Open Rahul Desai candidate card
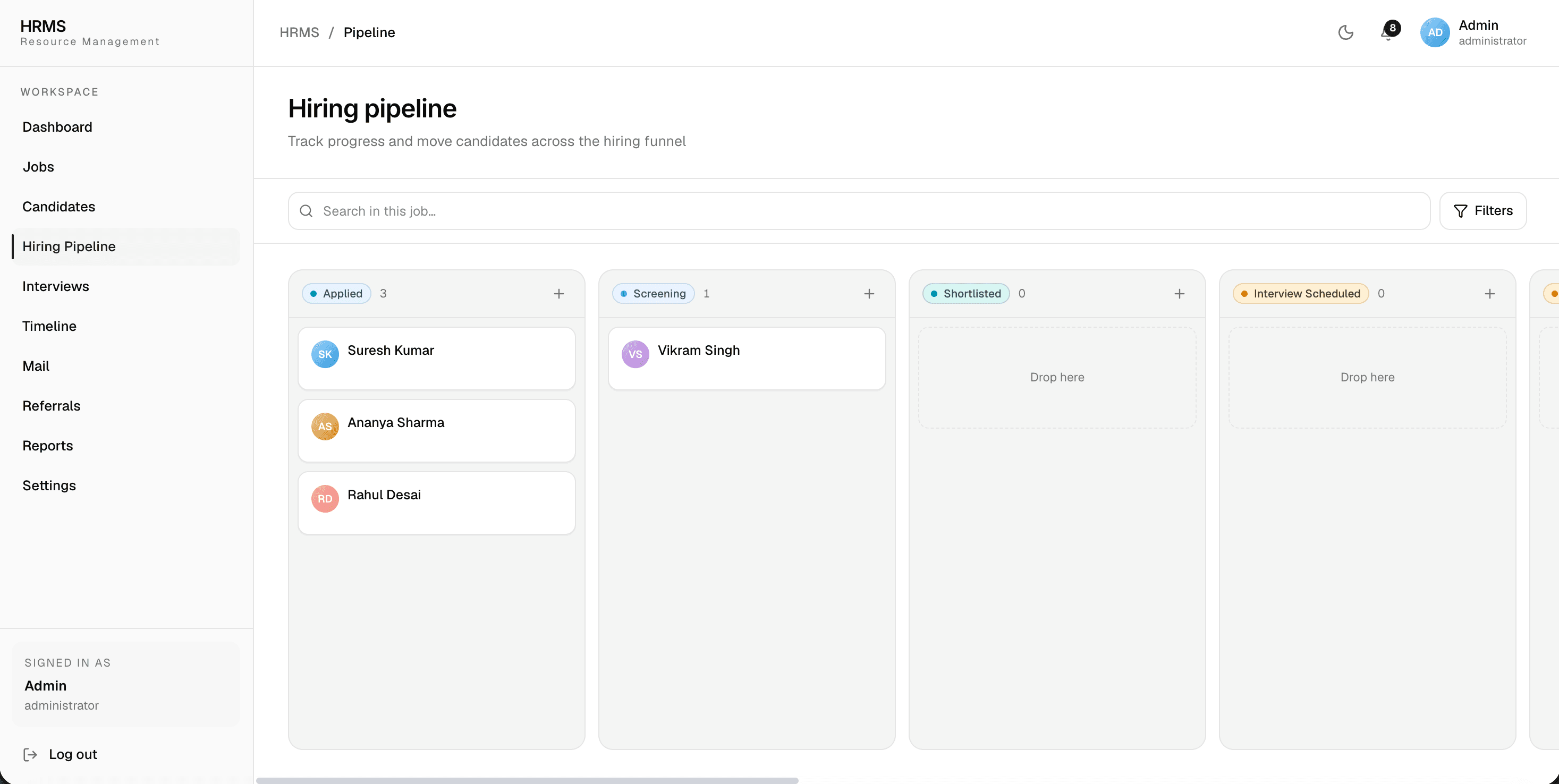Viewport: 1559px width, 784px height. click(x=436, y=504)
